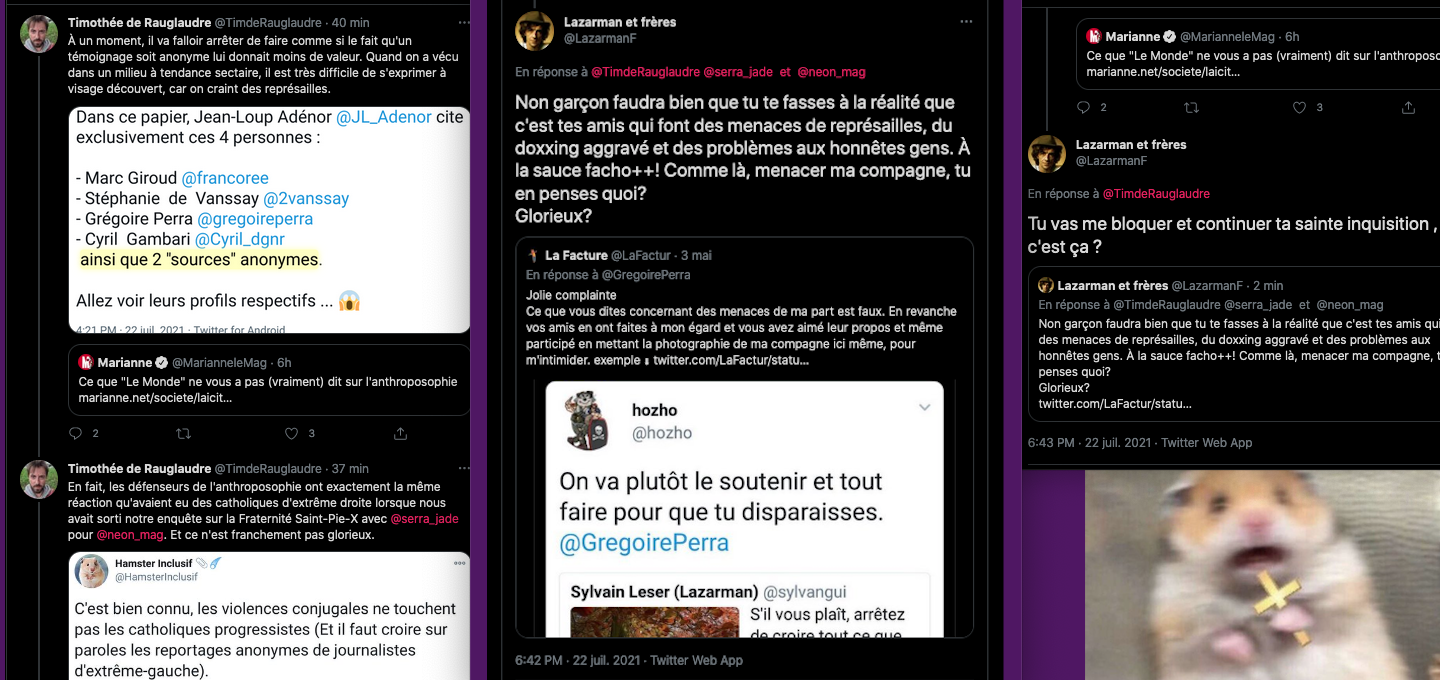This screenshot has width=1440, height=680.
Task: Click Lazarman et frères avatar in center tweet
Action: point(534,31)
